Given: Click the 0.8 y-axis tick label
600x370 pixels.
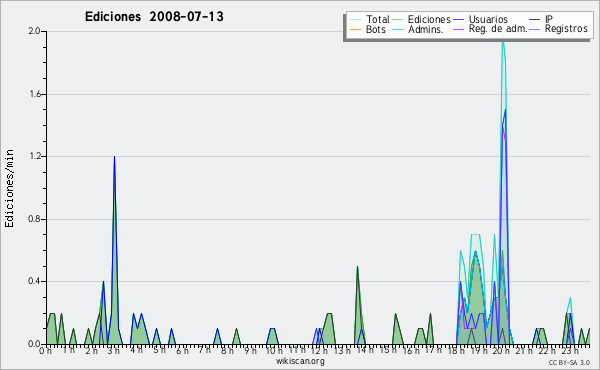Looking at the screenshot, I should pyautogui.click(x=34, y=219).
